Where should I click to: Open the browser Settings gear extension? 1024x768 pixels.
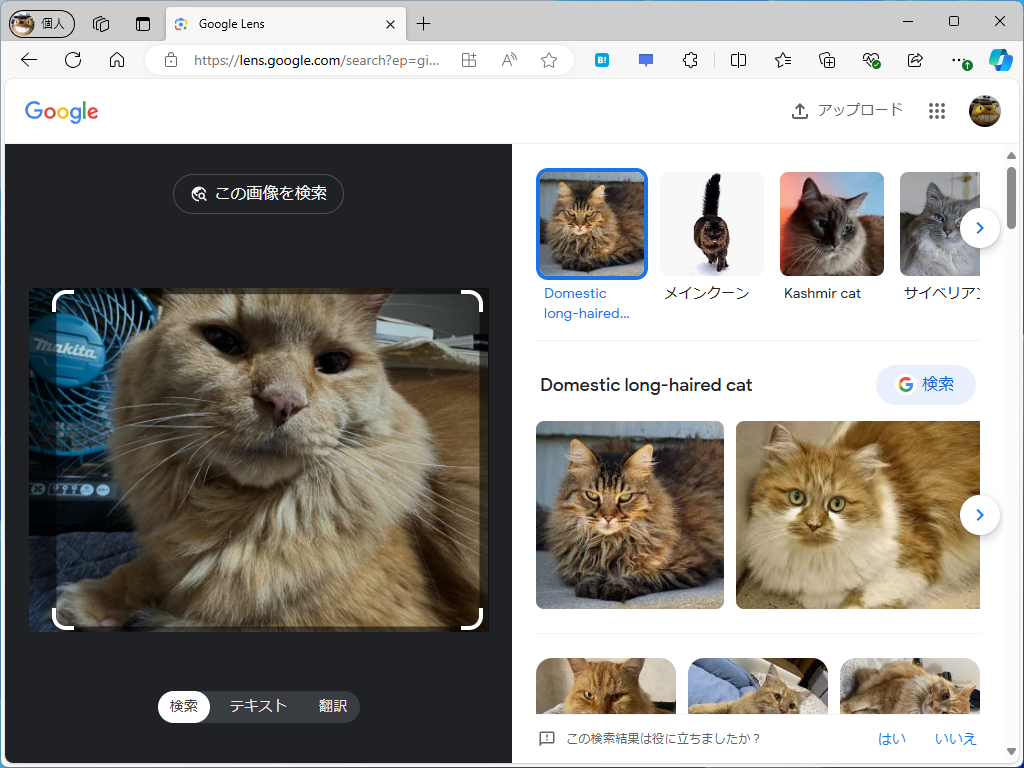(690, 60)
